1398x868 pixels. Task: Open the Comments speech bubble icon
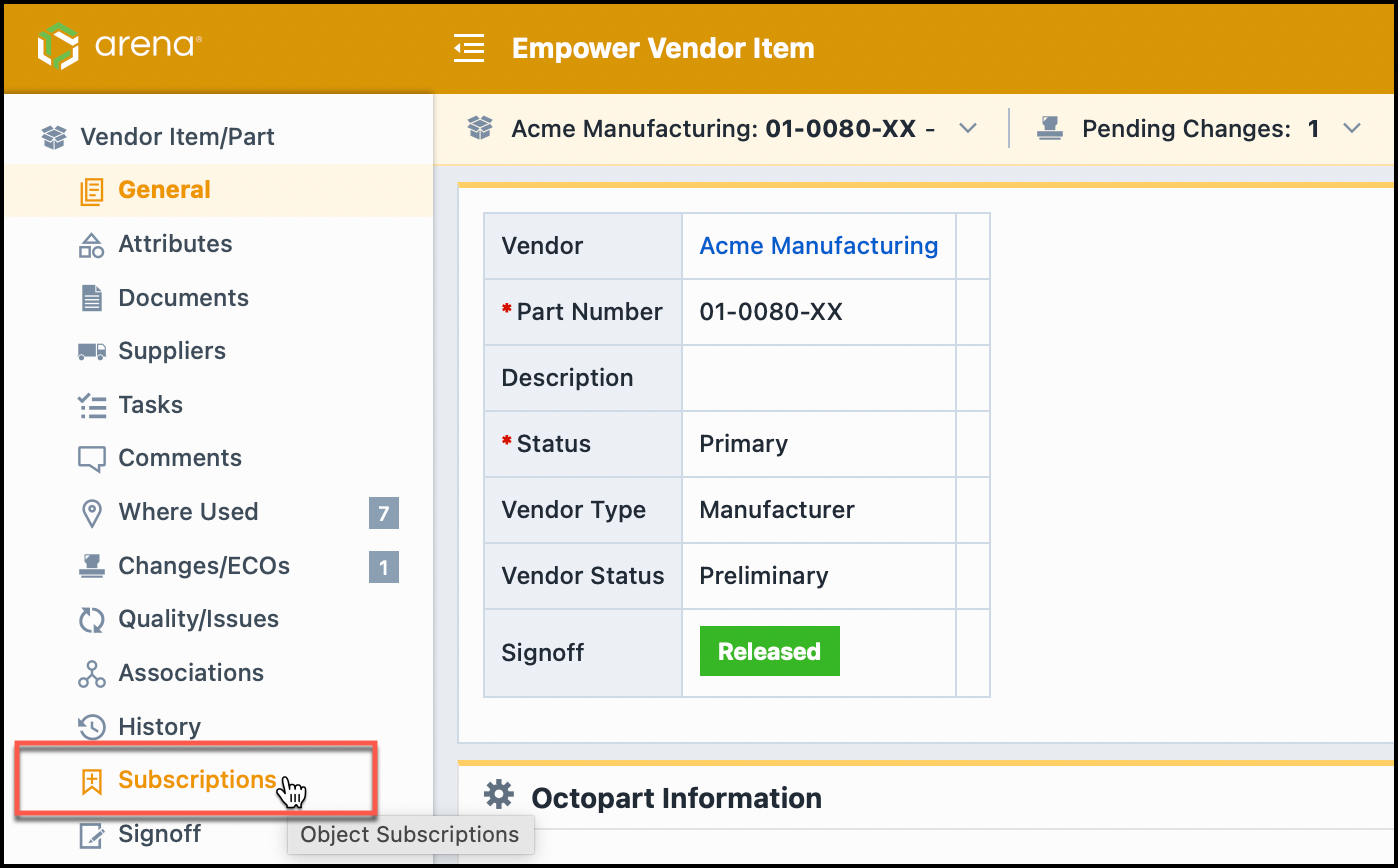[x=91, y=457]
